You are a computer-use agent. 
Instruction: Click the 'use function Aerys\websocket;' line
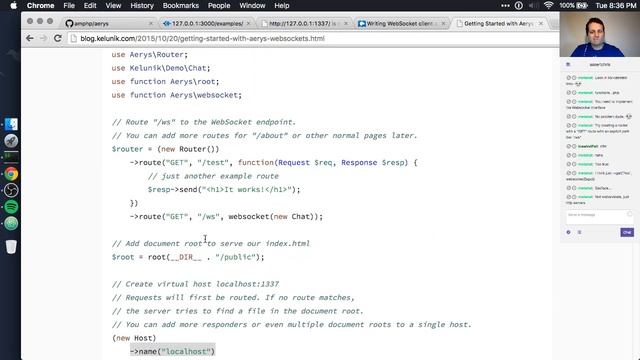177,95
